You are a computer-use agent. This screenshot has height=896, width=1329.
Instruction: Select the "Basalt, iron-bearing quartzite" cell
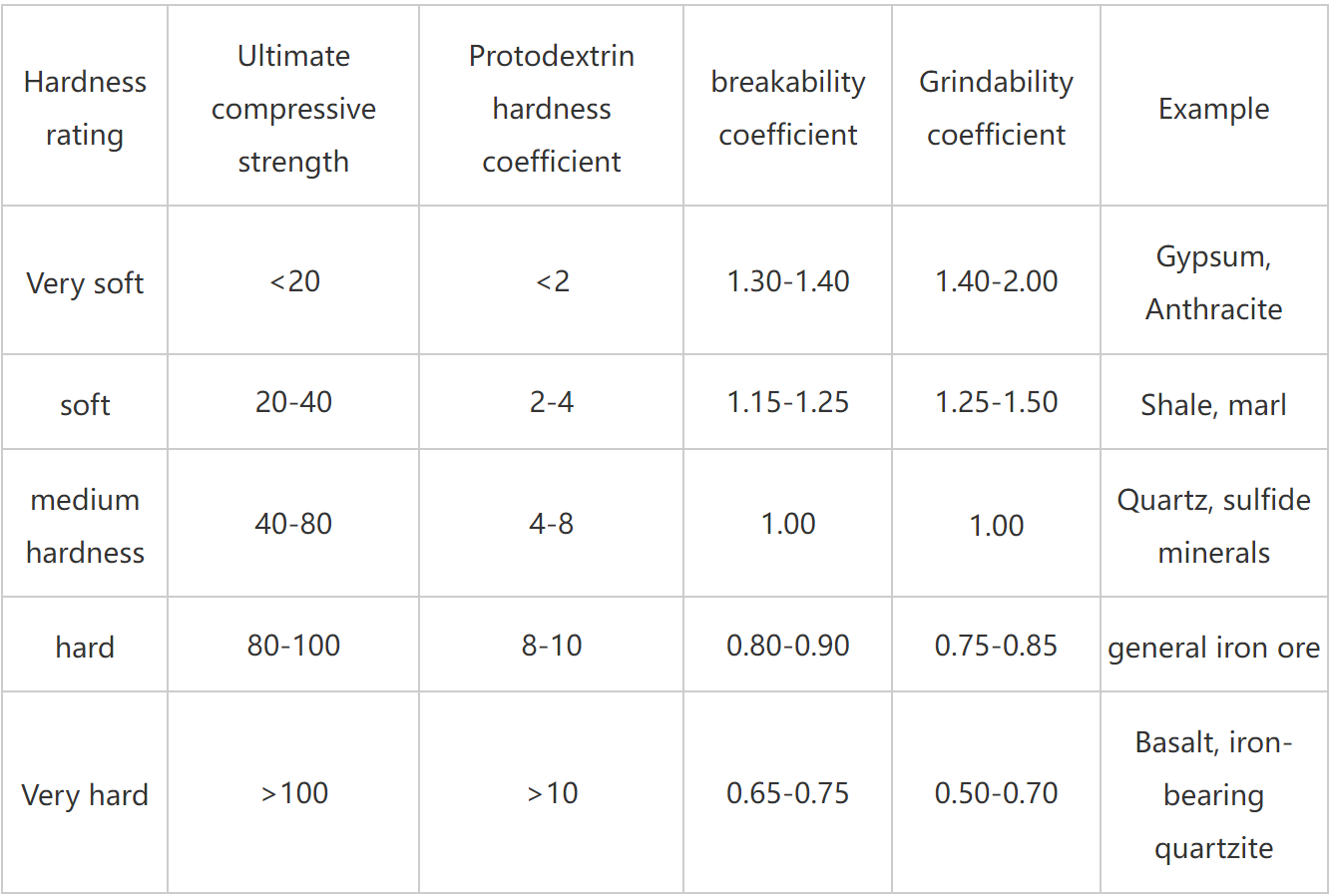1213,795
